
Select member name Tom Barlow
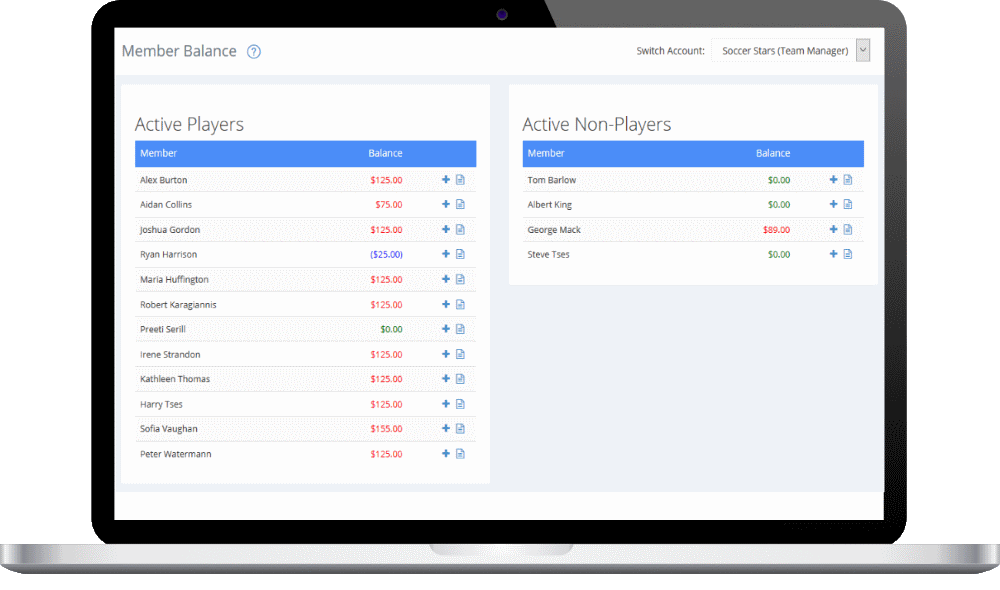[552, 180]
